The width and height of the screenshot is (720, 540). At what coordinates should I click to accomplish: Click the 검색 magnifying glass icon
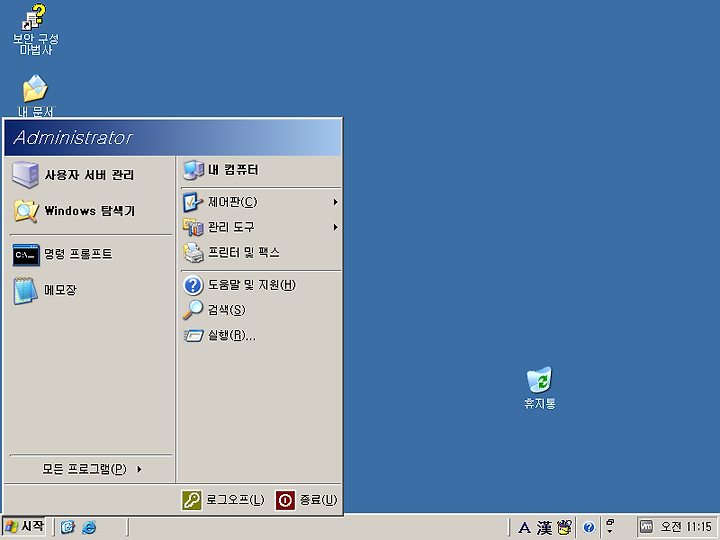pyautogui.click(x=193, y=310)
